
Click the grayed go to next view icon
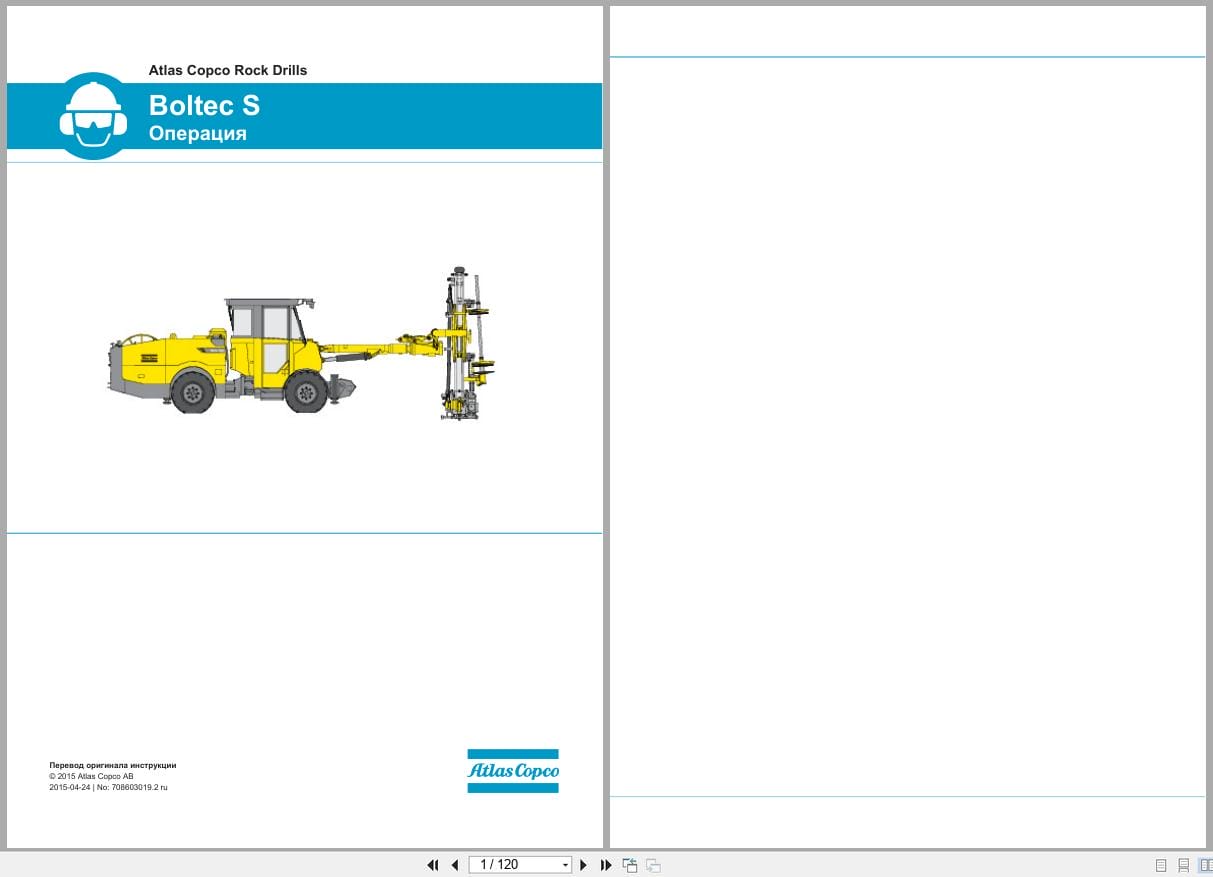[653, 865]
